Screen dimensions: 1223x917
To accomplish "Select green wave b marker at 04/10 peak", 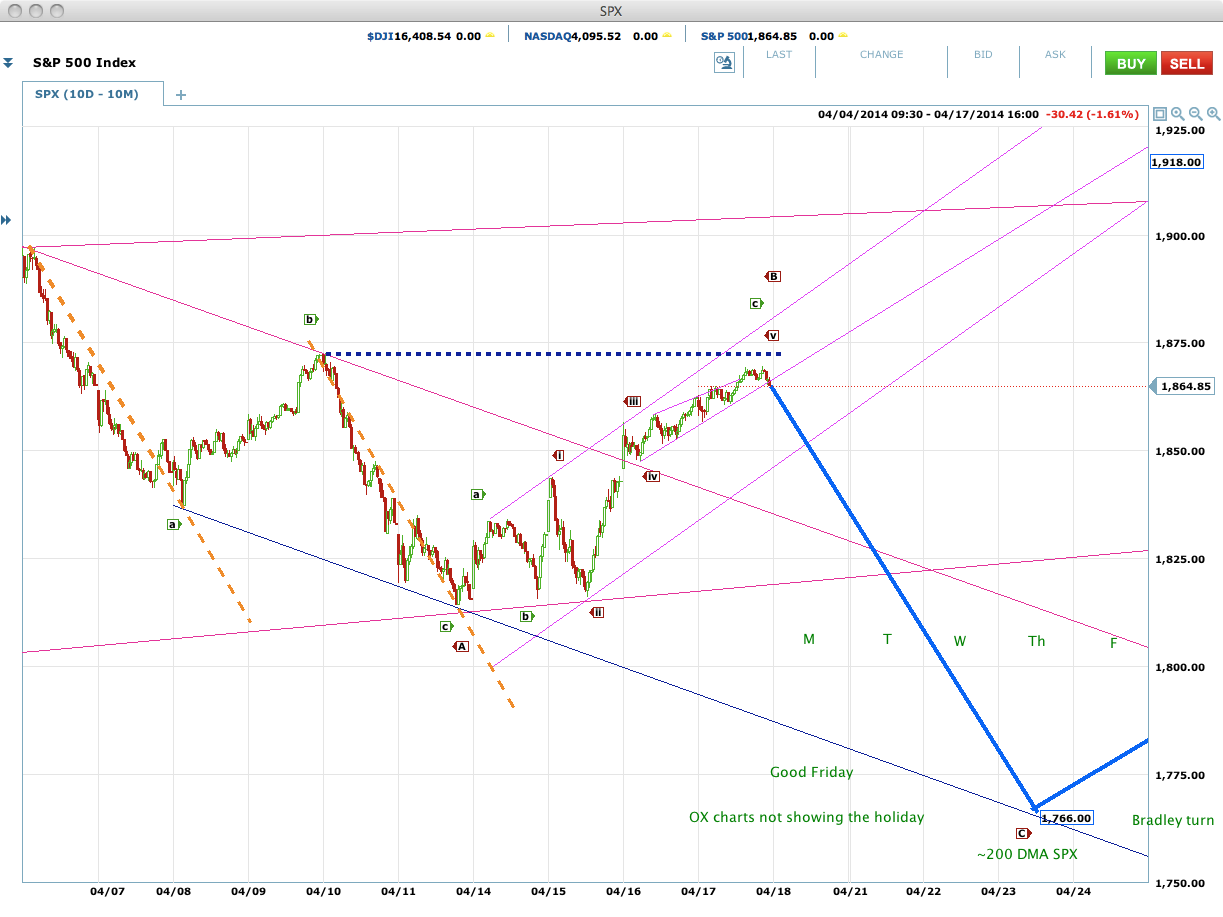I will pyautogui.click(x=311, y=319).
